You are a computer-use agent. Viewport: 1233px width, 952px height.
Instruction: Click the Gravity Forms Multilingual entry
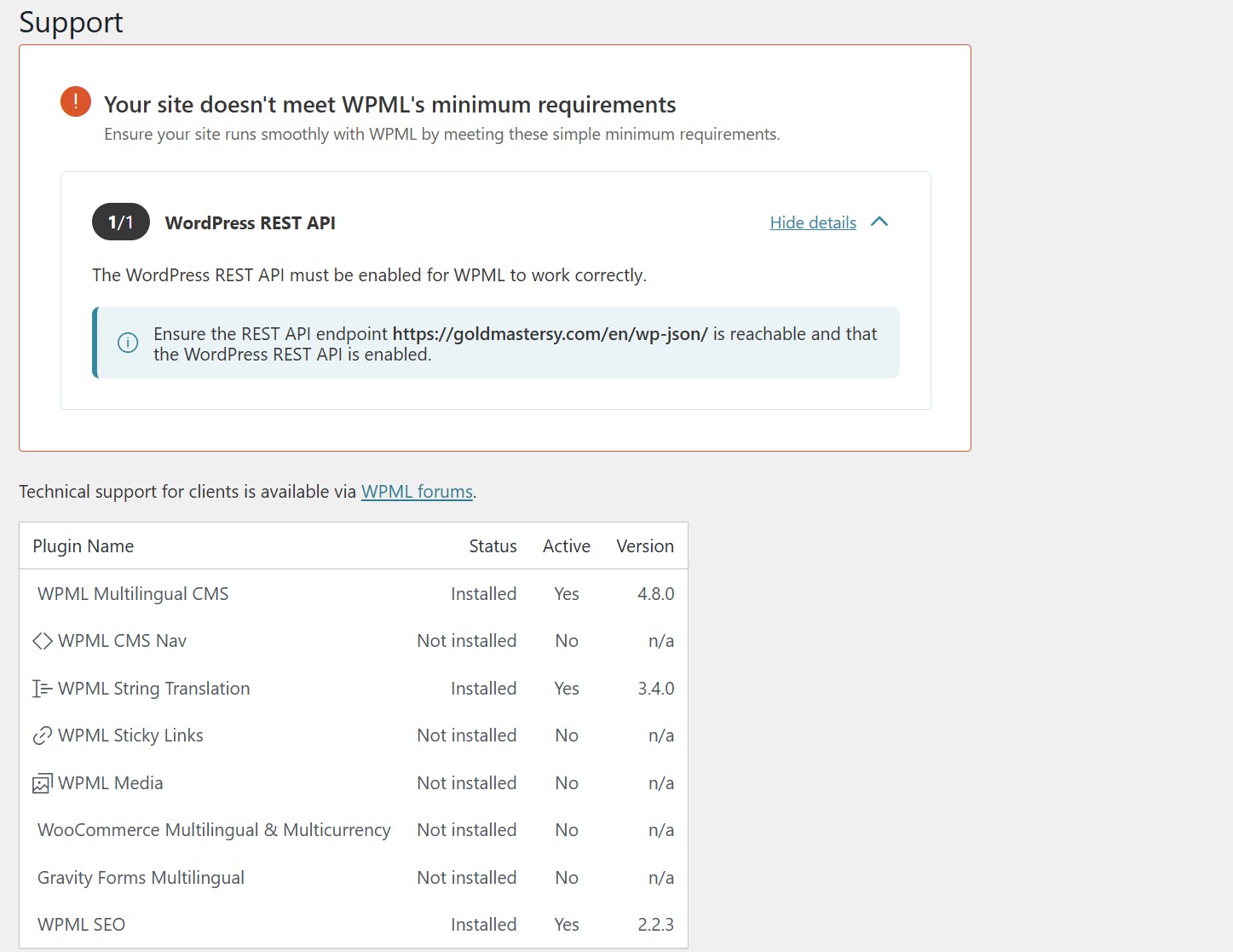pyautogui.click(x=141, y=878)
